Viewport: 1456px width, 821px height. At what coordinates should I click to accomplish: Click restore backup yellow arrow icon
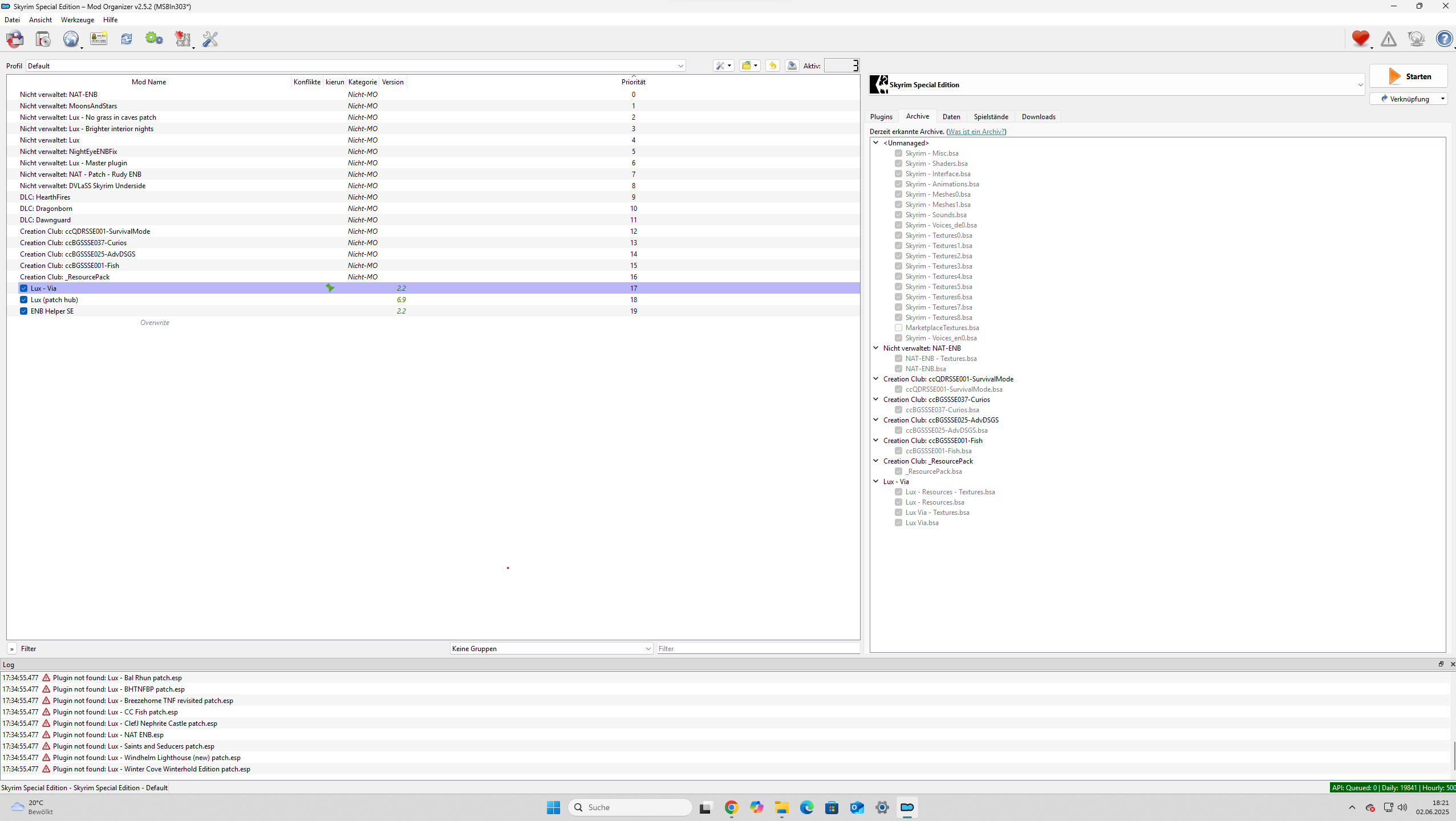tap(772, 66)
